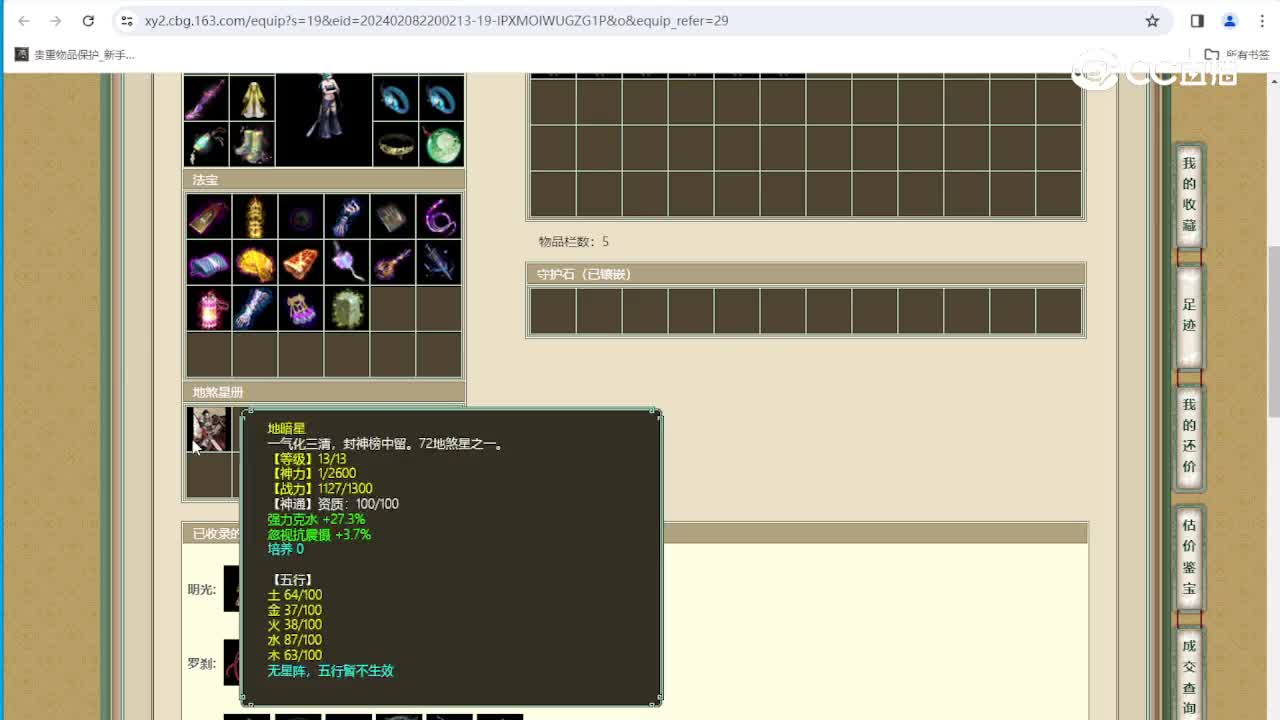Open the 我的收藏 side tab

pyautogui.click(x=1189, y=194)
